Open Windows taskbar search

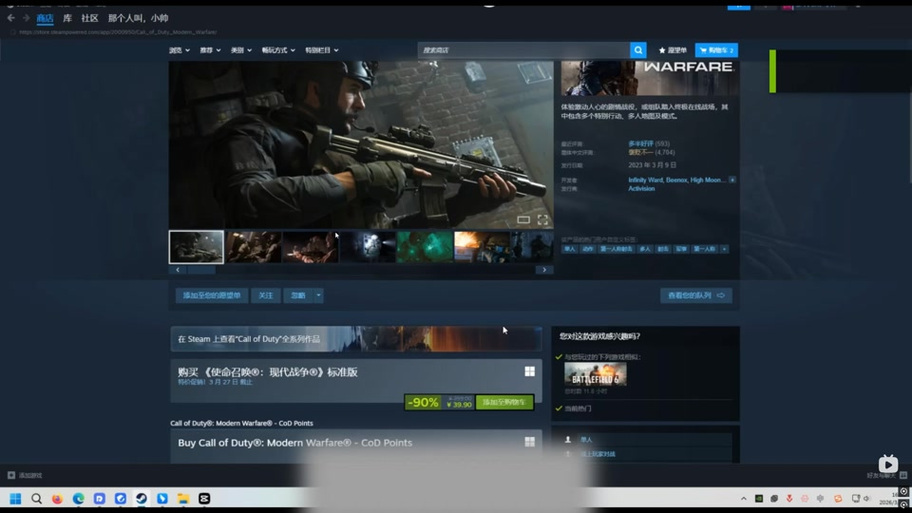[x=37, y=498]
